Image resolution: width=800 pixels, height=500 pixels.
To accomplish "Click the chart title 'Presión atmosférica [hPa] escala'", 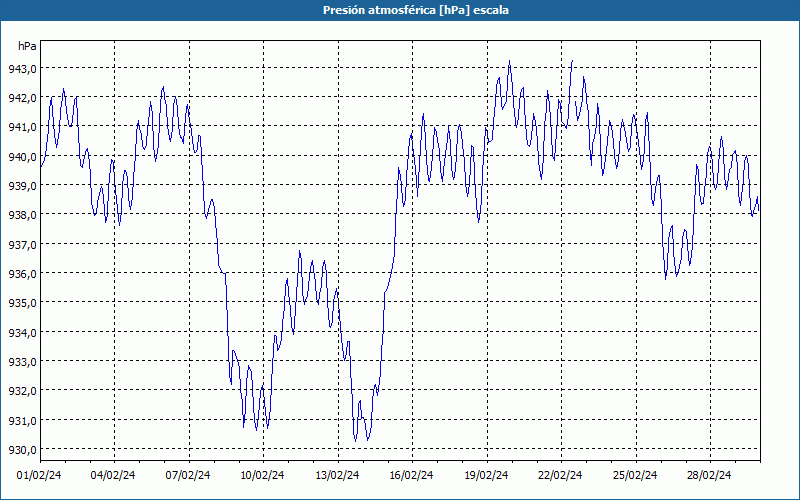I will (415, 10).
